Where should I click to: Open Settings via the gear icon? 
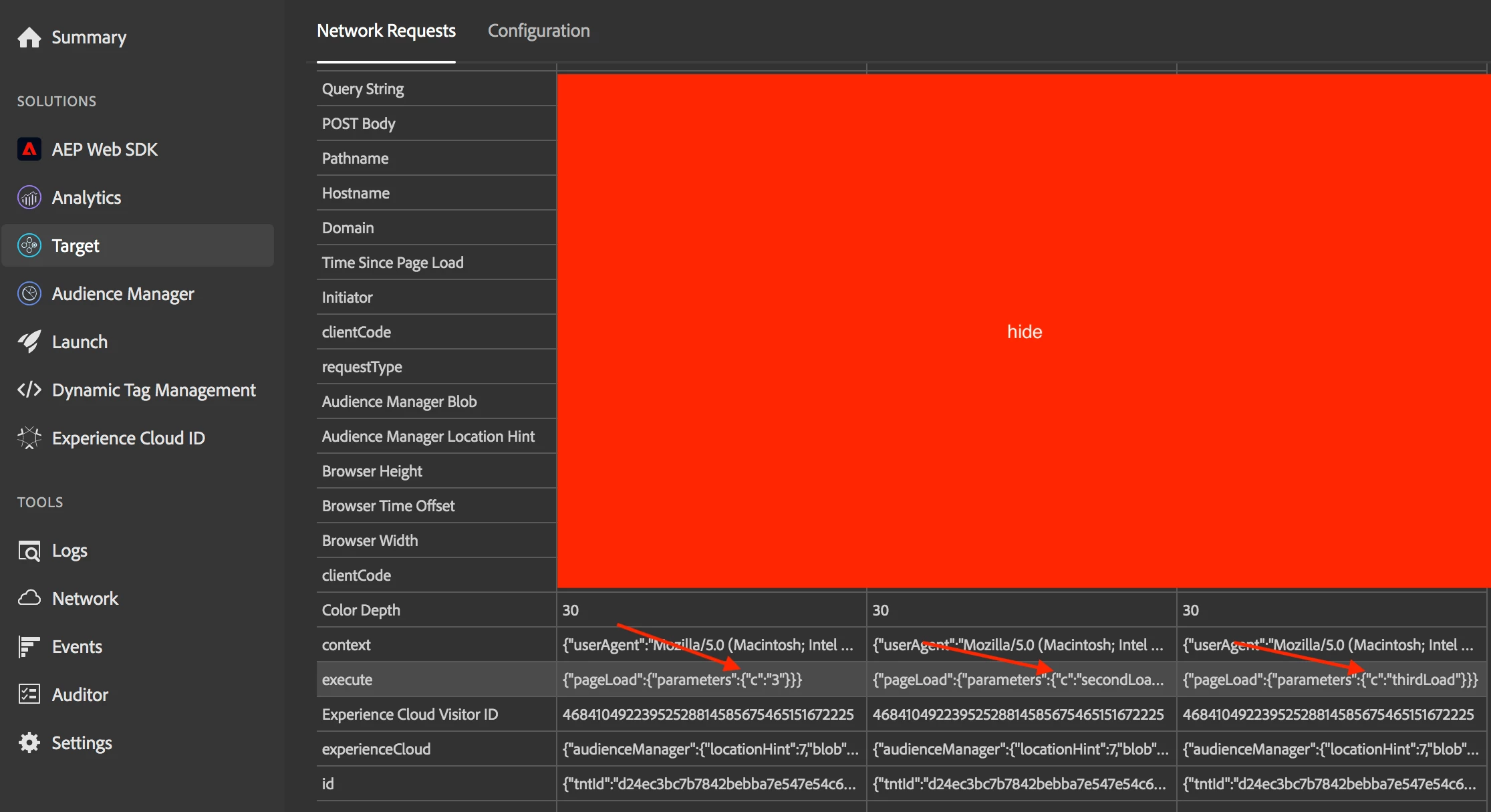click(x=29, y=742)
